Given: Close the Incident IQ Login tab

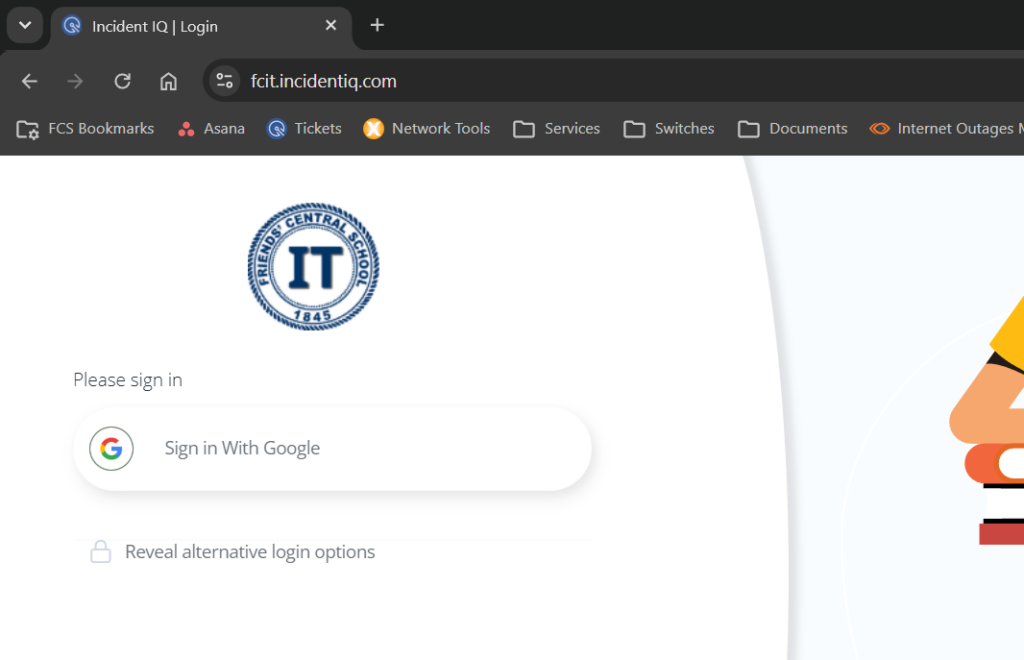Looking at the screenshot, I should click(330, 25).
